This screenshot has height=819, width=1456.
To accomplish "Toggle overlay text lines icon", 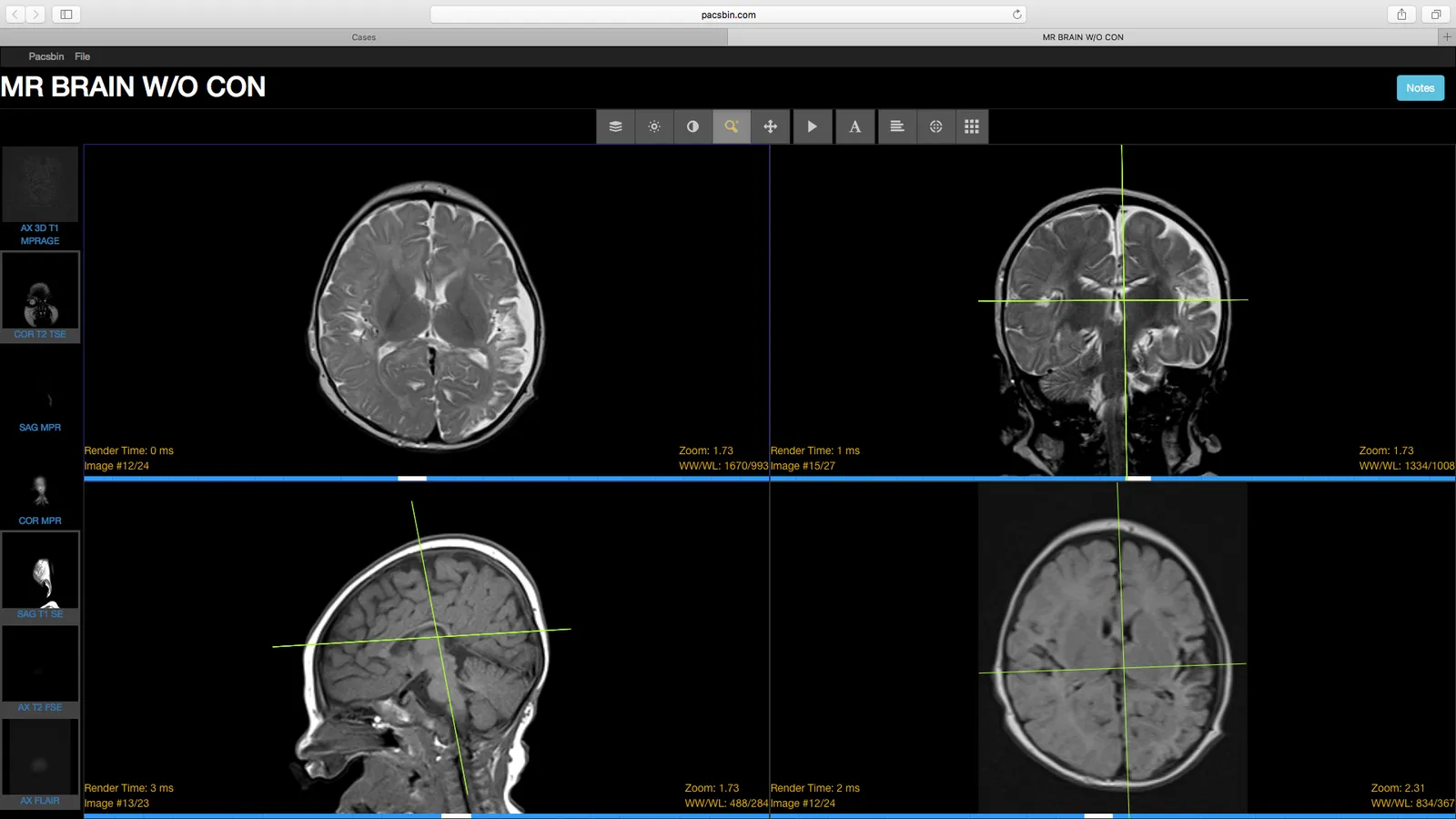I will click(897, 126).
